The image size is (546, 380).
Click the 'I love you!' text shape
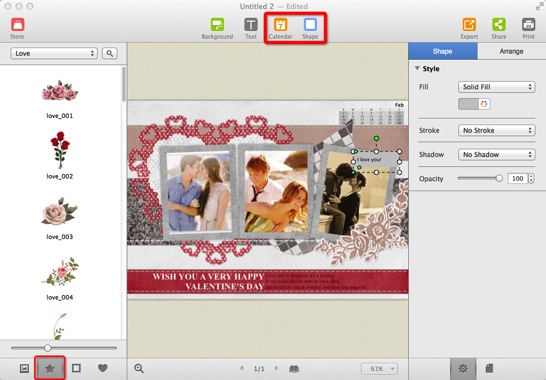click(376, 161)
